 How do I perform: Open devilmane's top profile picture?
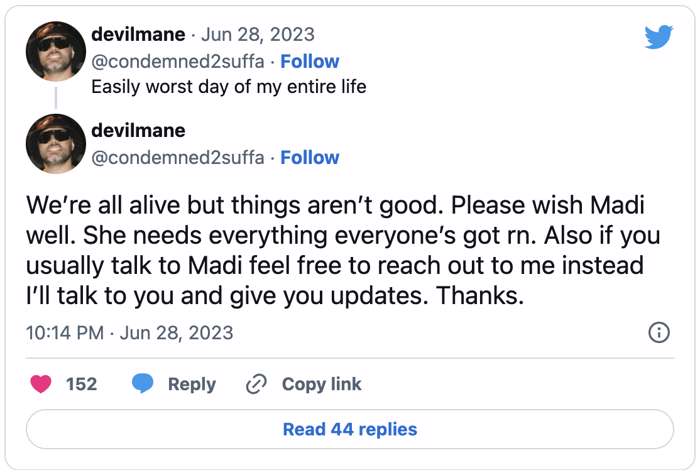[56, 51]
